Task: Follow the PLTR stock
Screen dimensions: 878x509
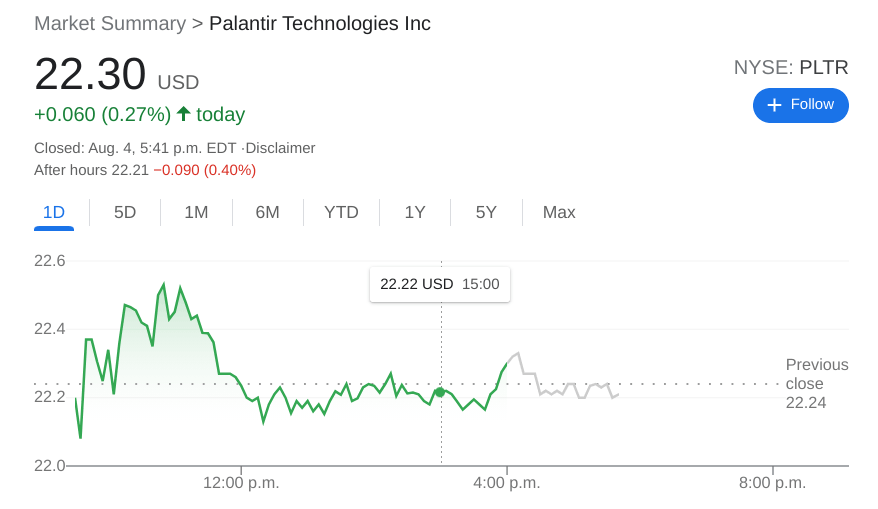Action: (800, 105)
